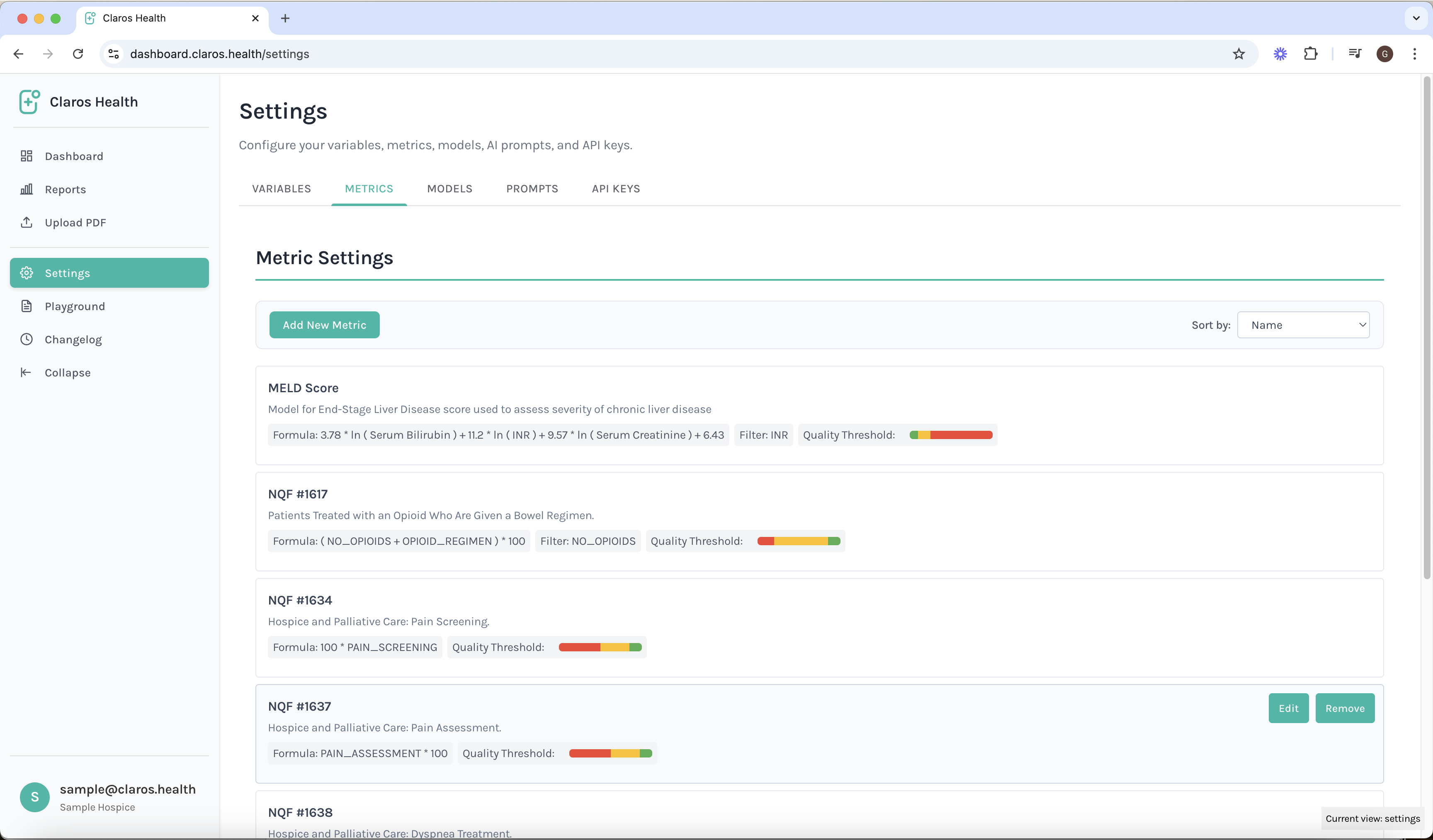Select the Reports sidebar icon

27,189
